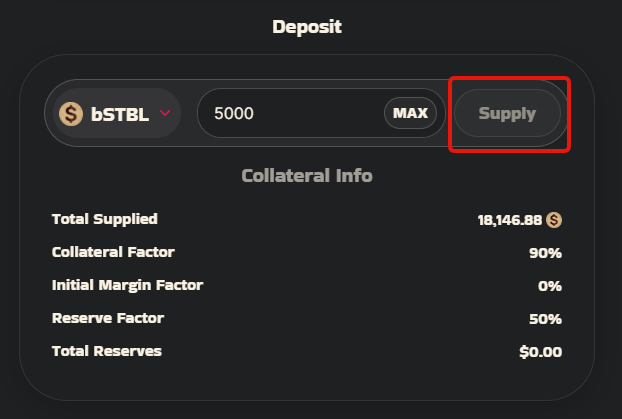Click the bSTBL token name text

pyautogui.click(x=120, y=114)
